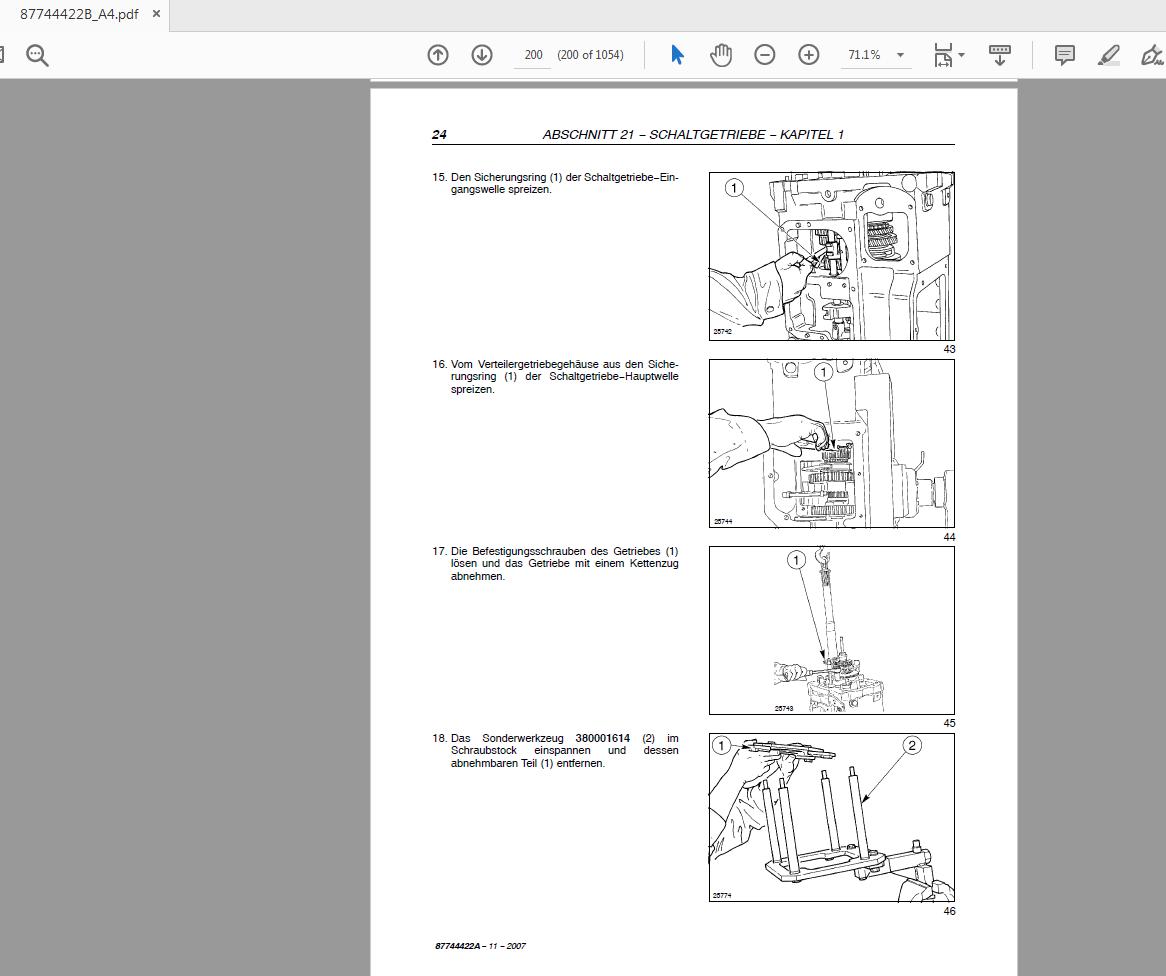This screenshot has width=1166, height=976.
Task: Close the 87744422B_A4.pdf tab
Action: click(x=155, y=14)
